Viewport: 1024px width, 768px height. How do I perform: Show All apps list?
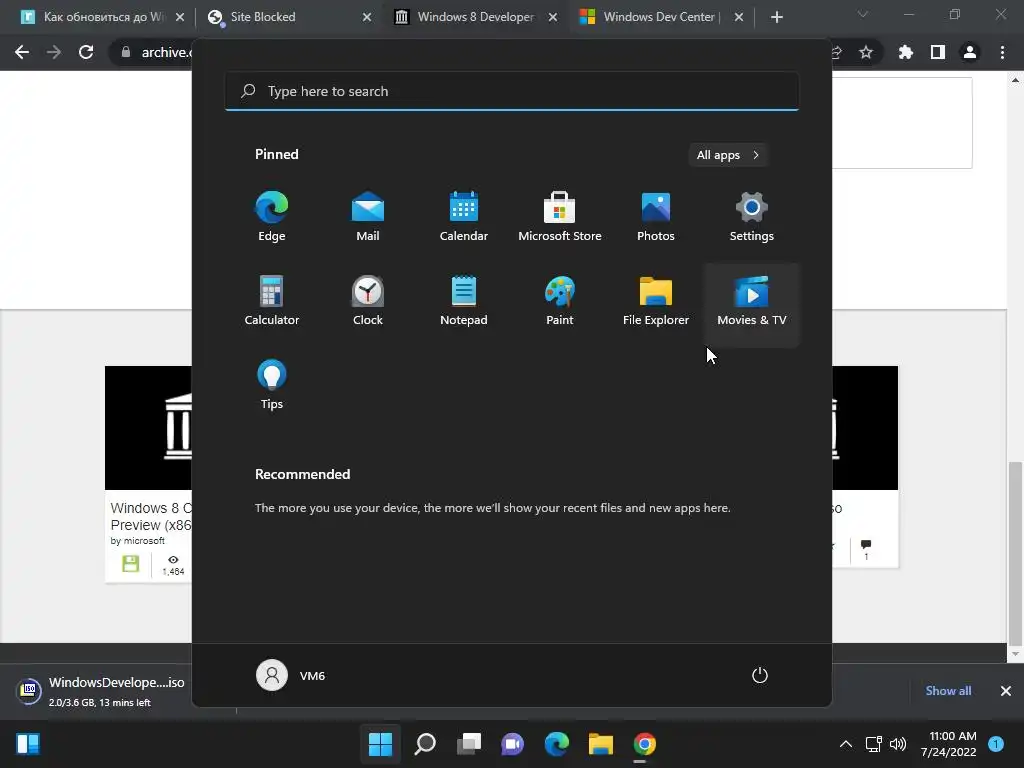(x=728, y=155)
